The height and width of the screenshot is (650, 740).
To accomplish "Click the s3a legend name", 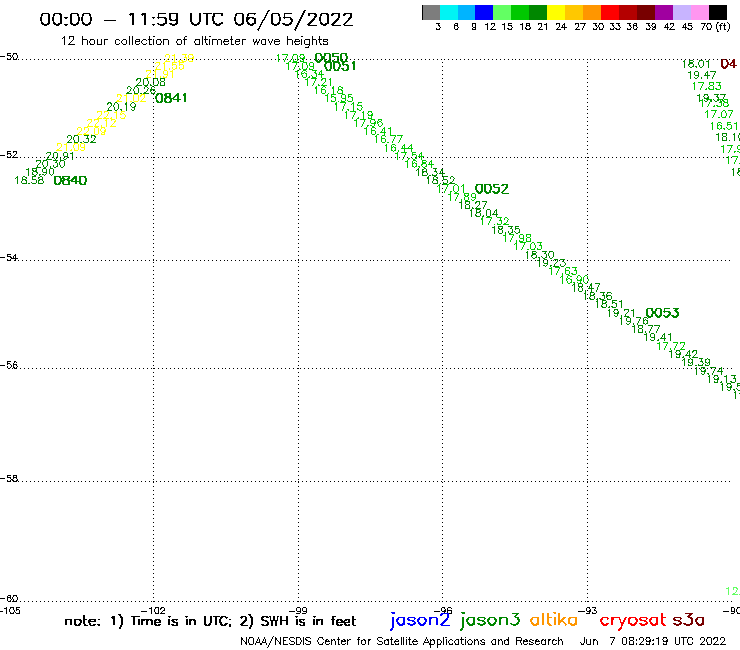I will point(689,620).
